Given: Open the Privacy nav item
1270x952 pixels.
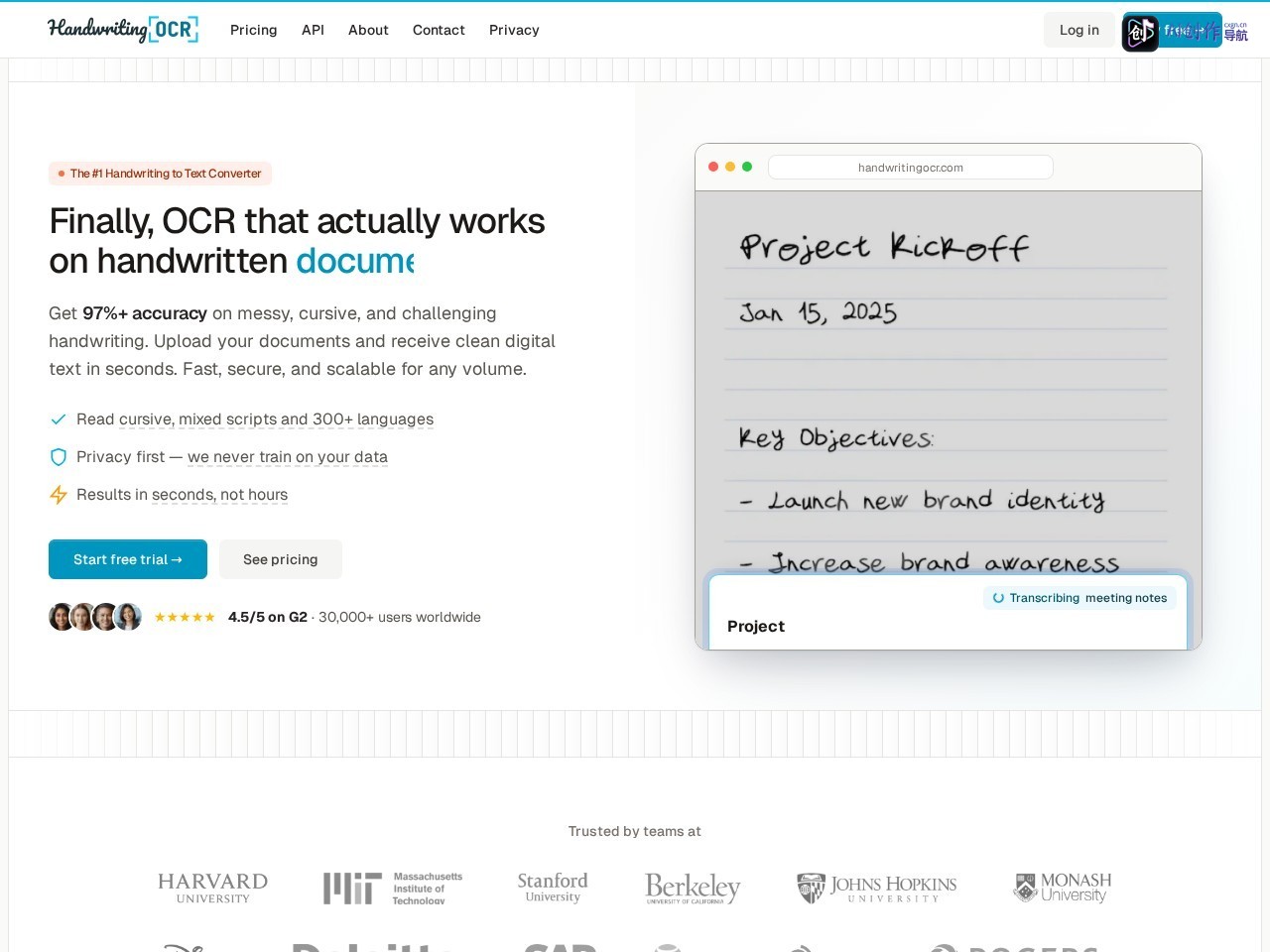Looking at the screenshot, I should [x=514, y=30].
